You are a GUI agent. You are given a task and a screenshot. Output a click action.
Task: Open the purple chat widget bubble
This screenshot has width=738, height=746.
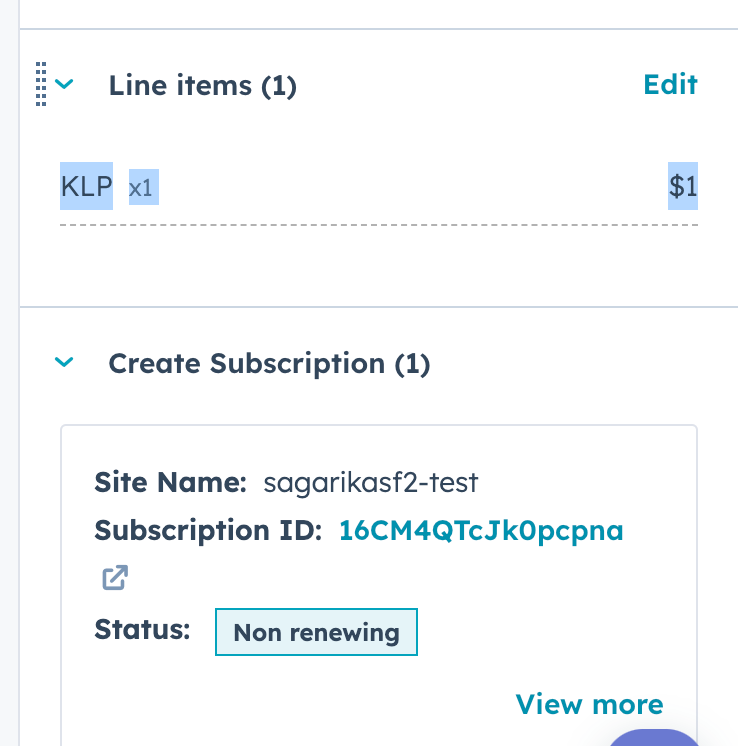coord(655,738)
